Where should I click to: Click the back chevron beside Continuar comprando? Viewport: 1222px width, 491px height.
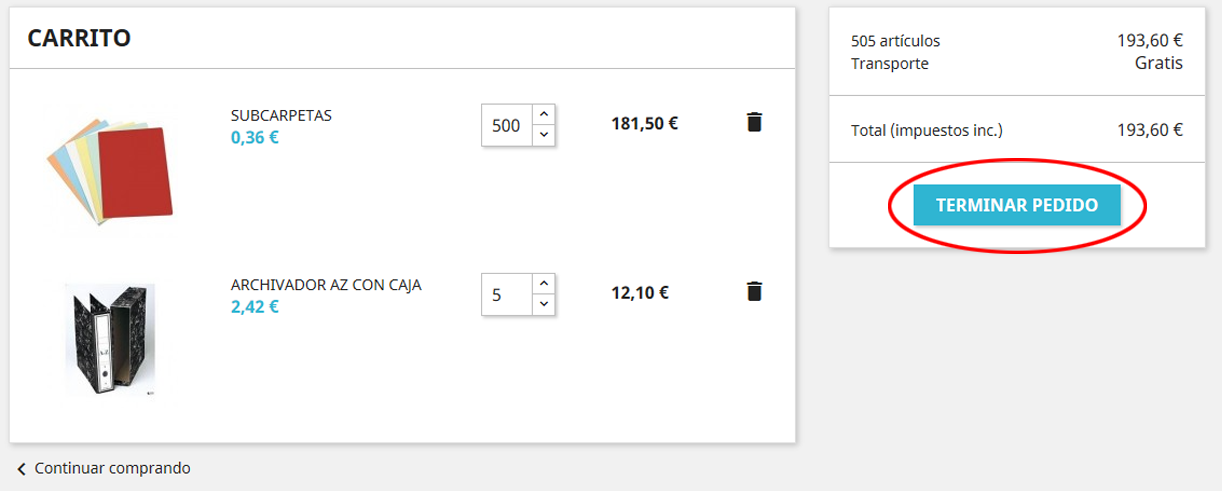pos(22,469)
